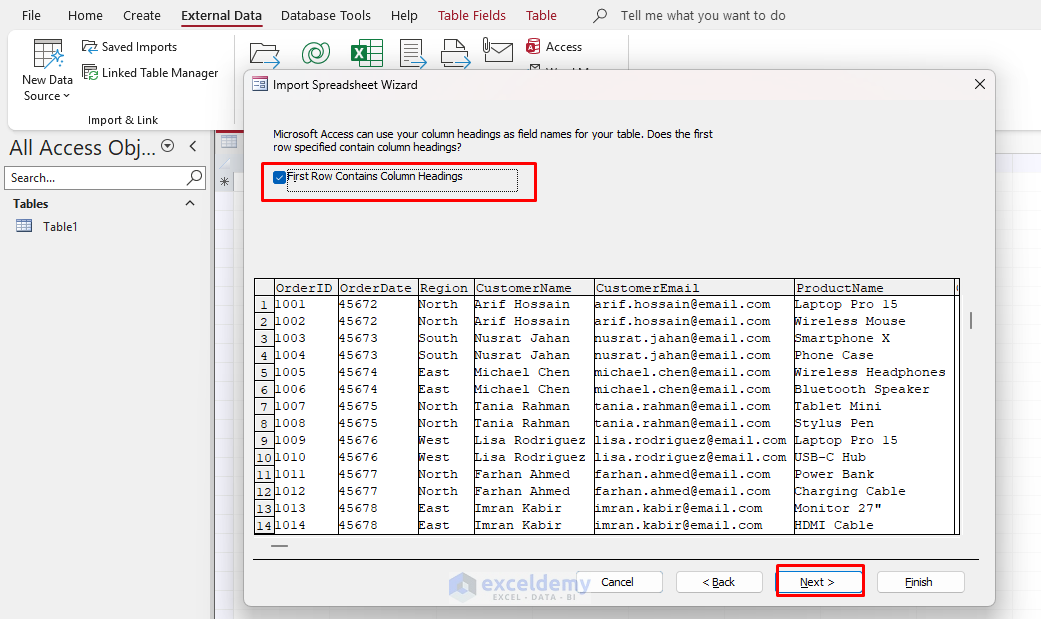The image size is (1041, 619).
Task: Click order ID cell 1005
Action: click(306, 372)
